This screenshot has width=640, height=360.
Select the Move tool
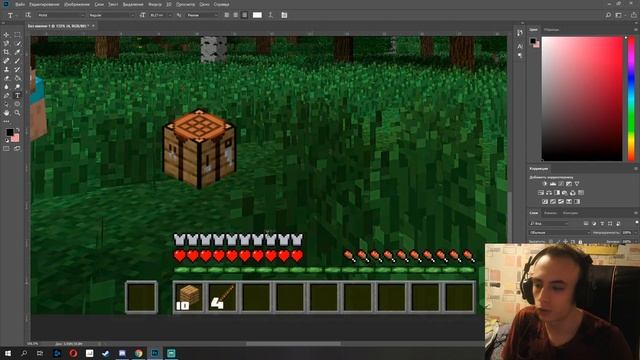pyautogui.click(x=6, y=35)
